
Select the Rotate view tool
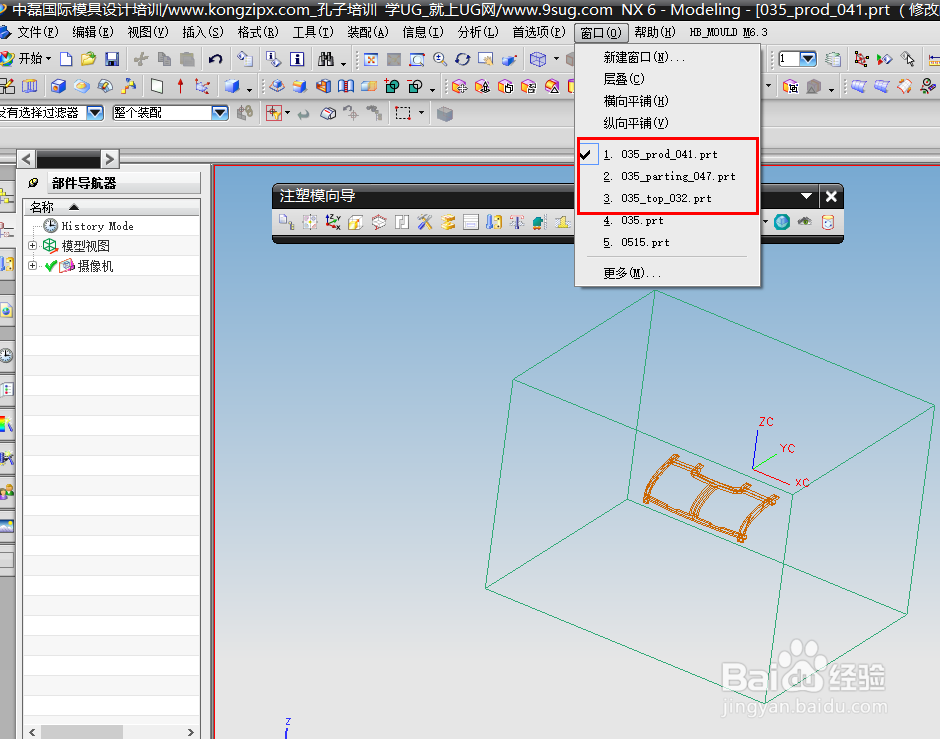463,59
